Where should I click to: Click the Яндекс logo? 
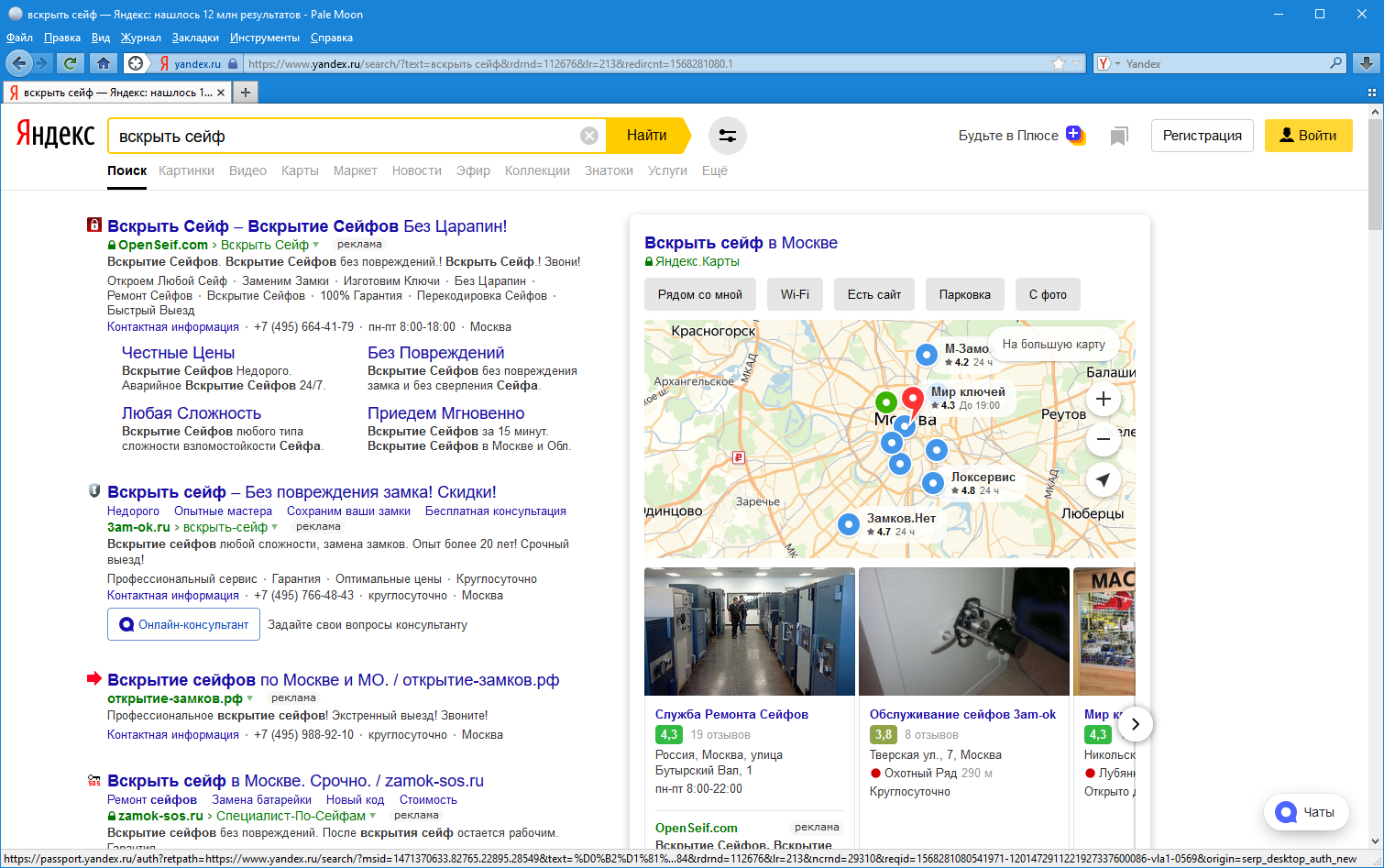[x=55, y=136]
